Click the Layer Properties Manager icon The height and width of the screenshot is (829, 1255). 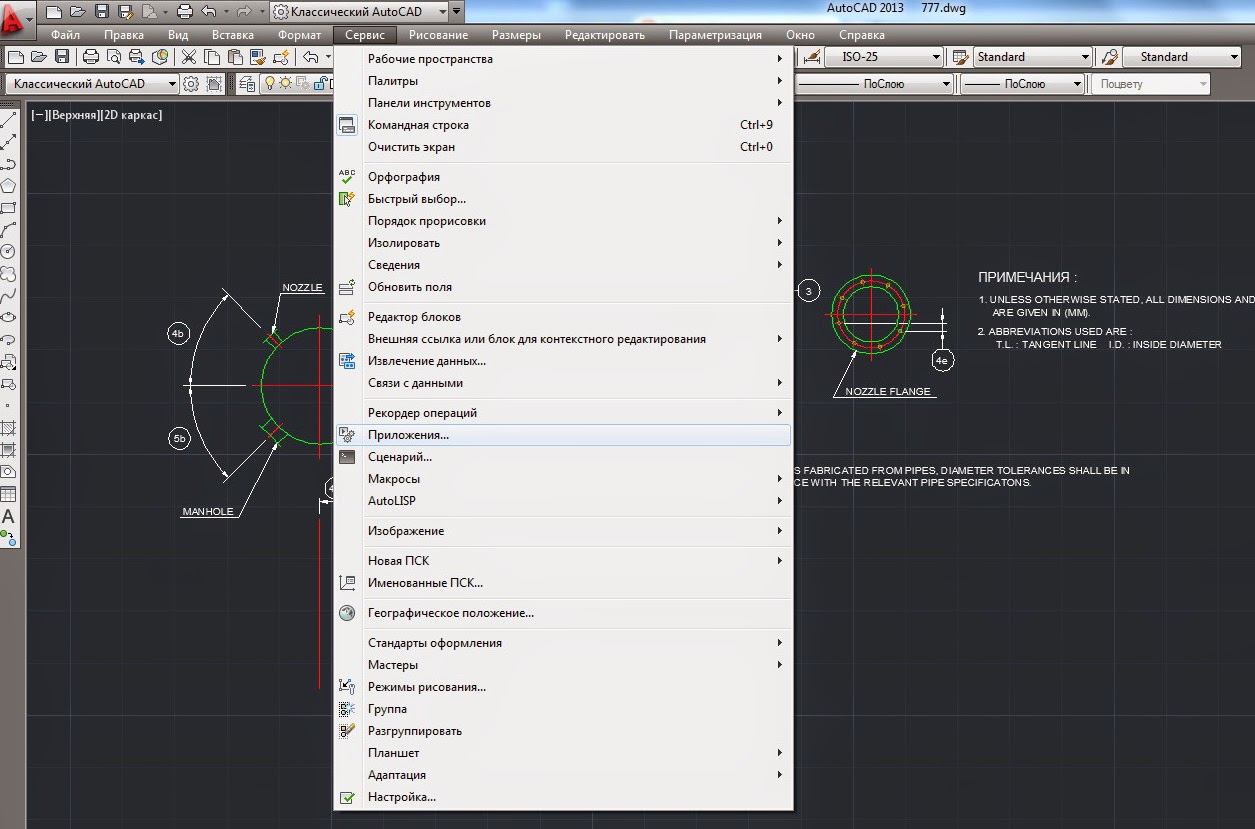246,84
